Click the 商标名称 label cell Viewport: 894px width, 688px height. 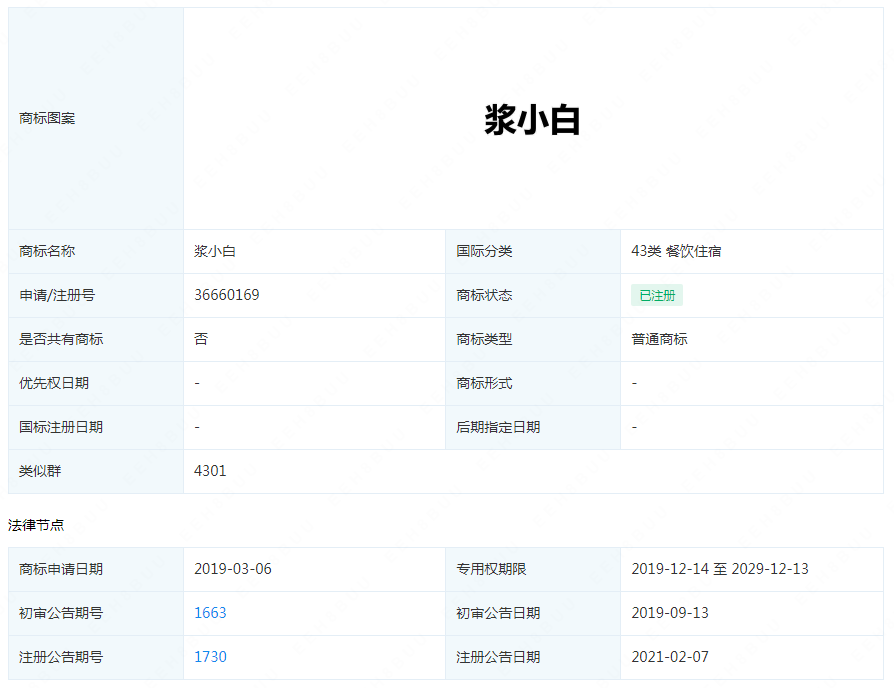[x=96, y=251]
